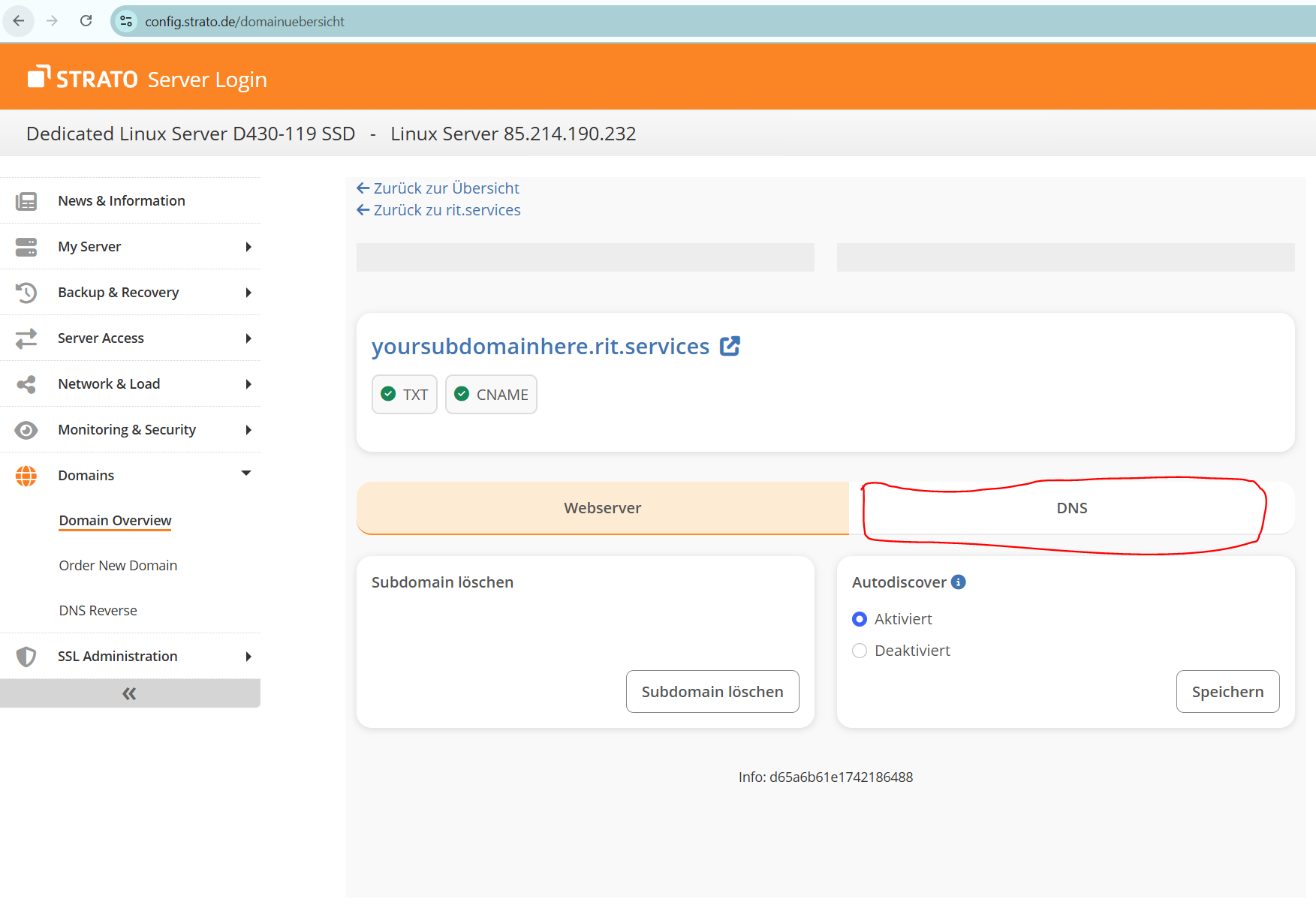The image size is (1316, 917).
Task: Select the Aktiviert radio button
Action: click(x=860, y=619)
